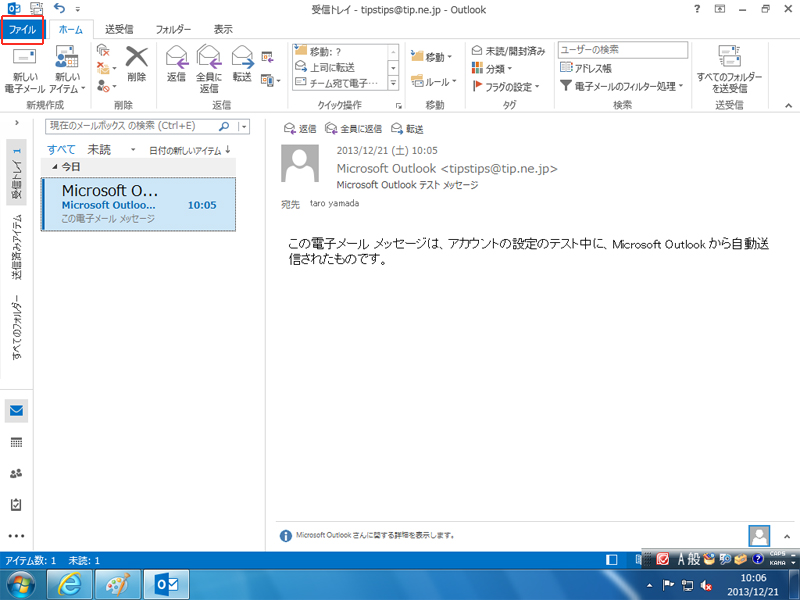The image size is (800, 600).
Task: Switch to the ホーム tab
Action: click(70, 30)
